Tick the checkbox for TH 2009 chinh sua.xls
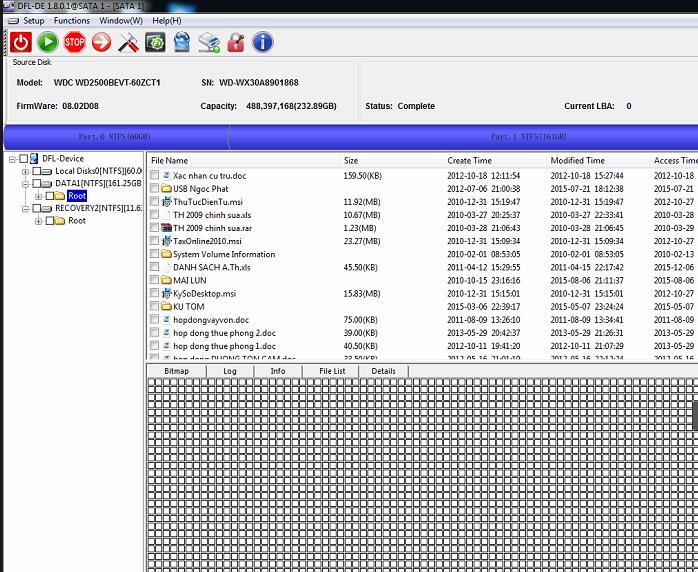The height and width of the screenshot is (572, 698). coord(154,215)
